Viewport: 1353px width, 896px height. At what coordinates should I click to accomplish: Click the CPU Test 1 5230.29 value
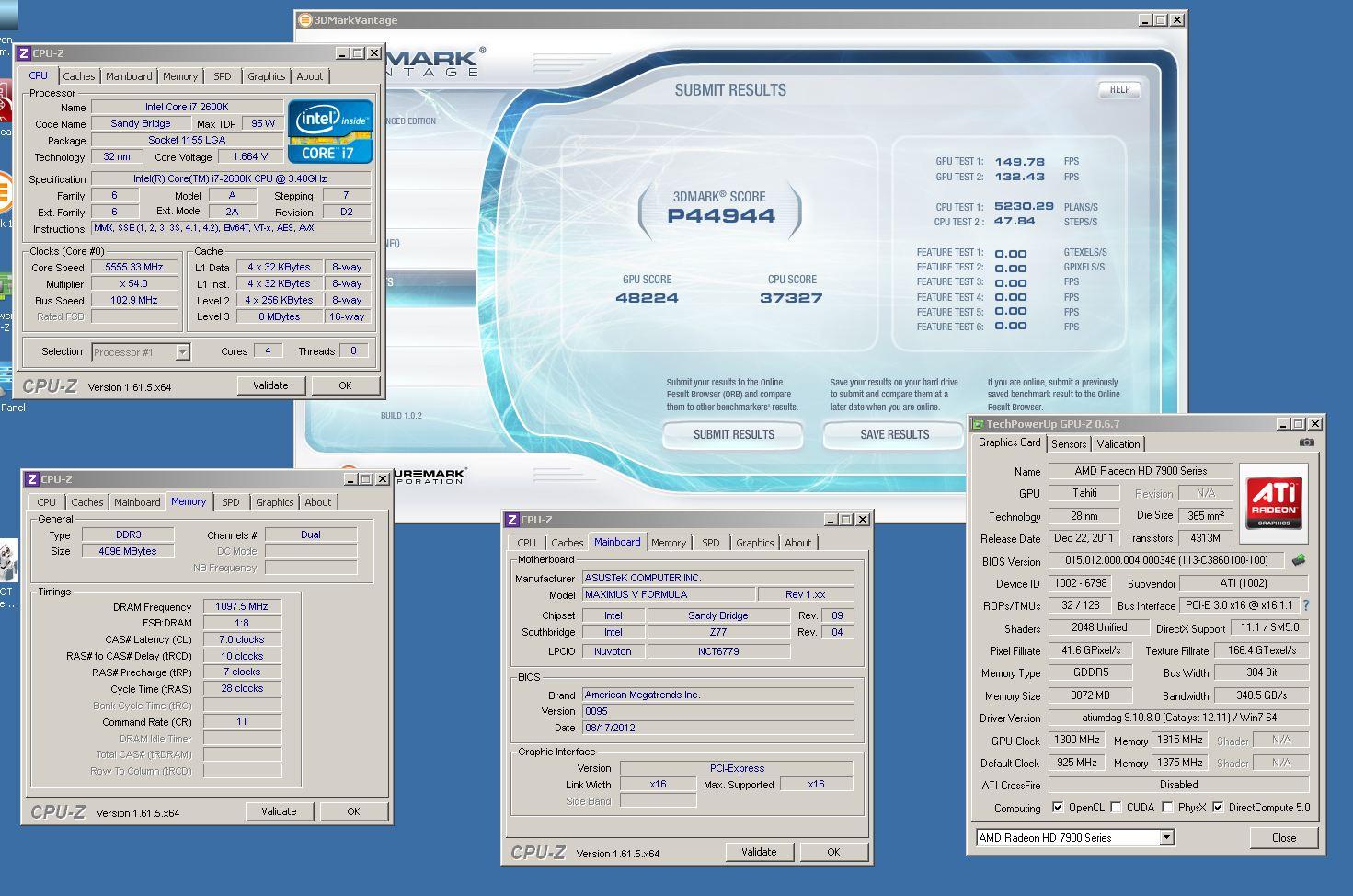1024,207
